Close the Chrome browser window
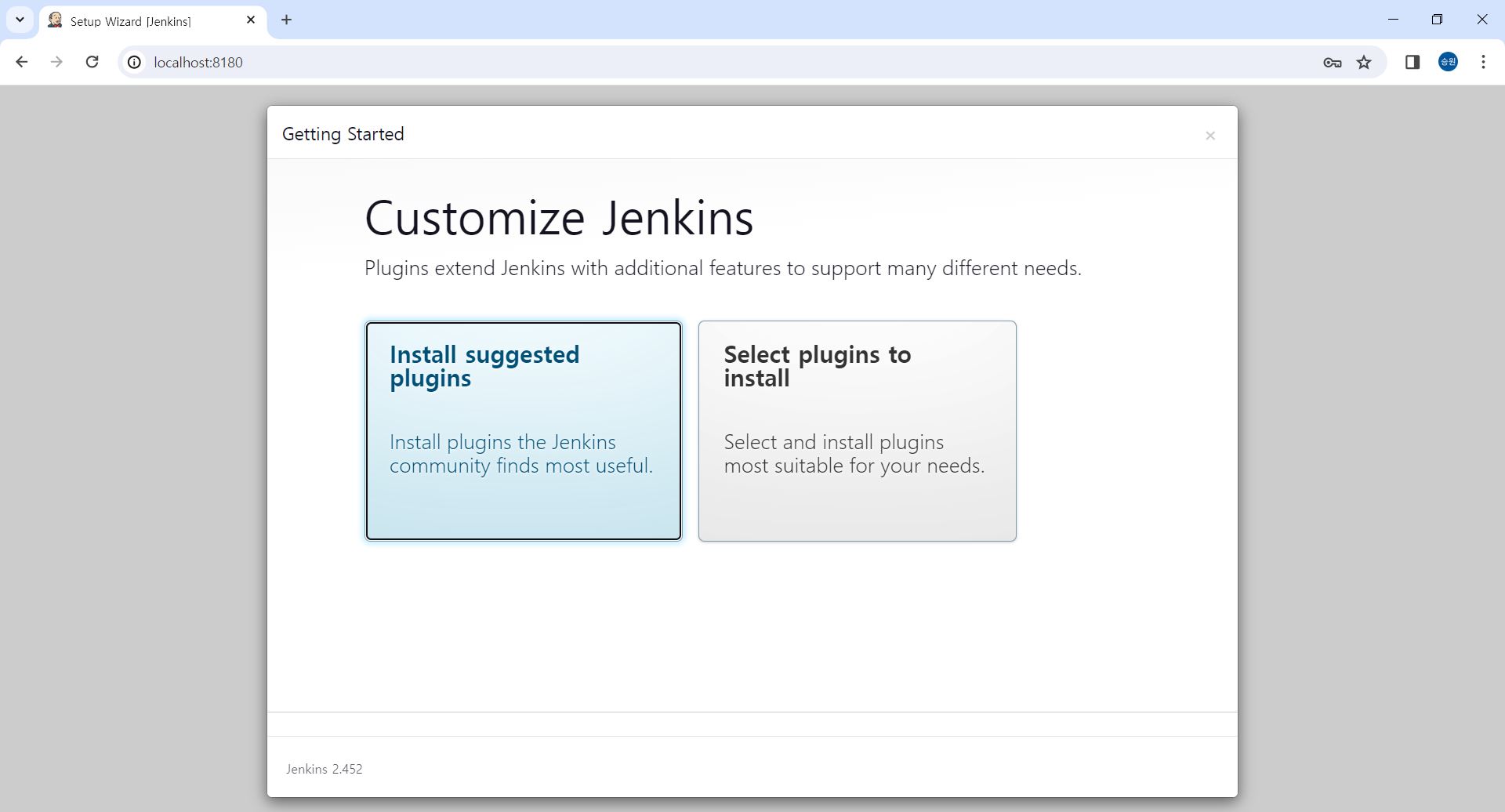The width and height of the screenshot is (1505, 812). 1481,20
